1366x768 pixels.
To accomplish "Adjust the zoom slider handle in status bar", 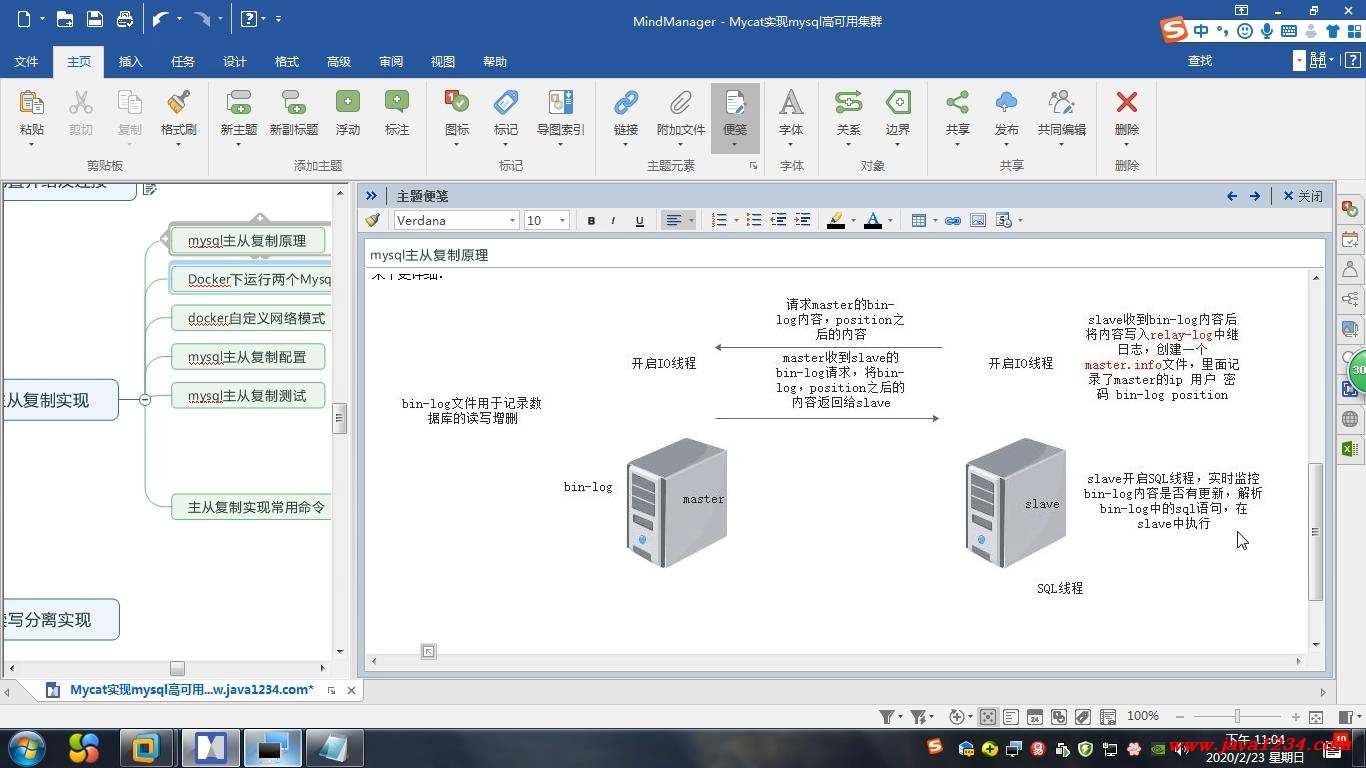I will 1237,716.
